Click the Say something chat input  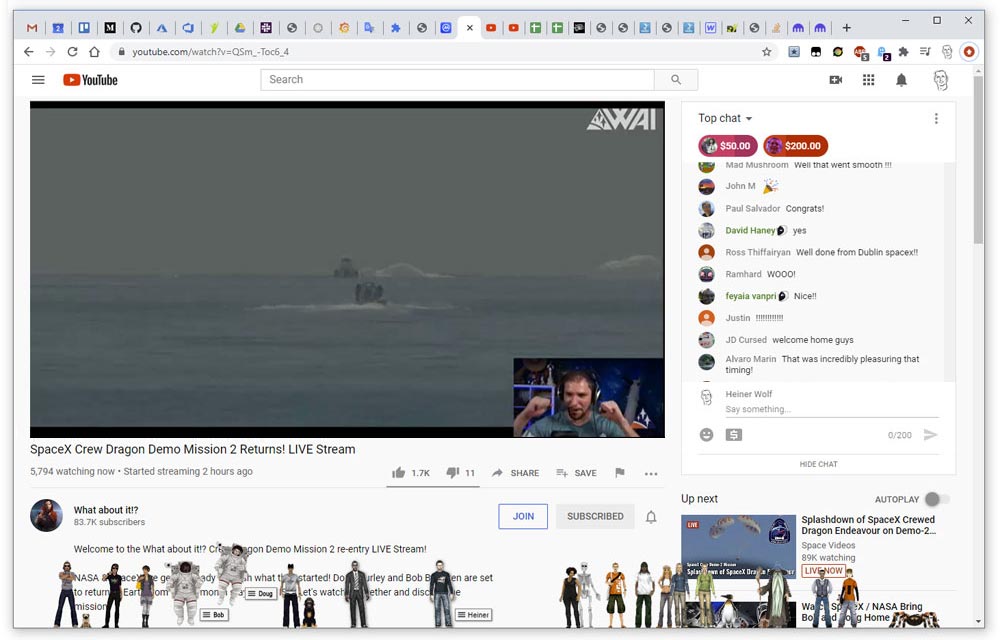pos(831,409)
